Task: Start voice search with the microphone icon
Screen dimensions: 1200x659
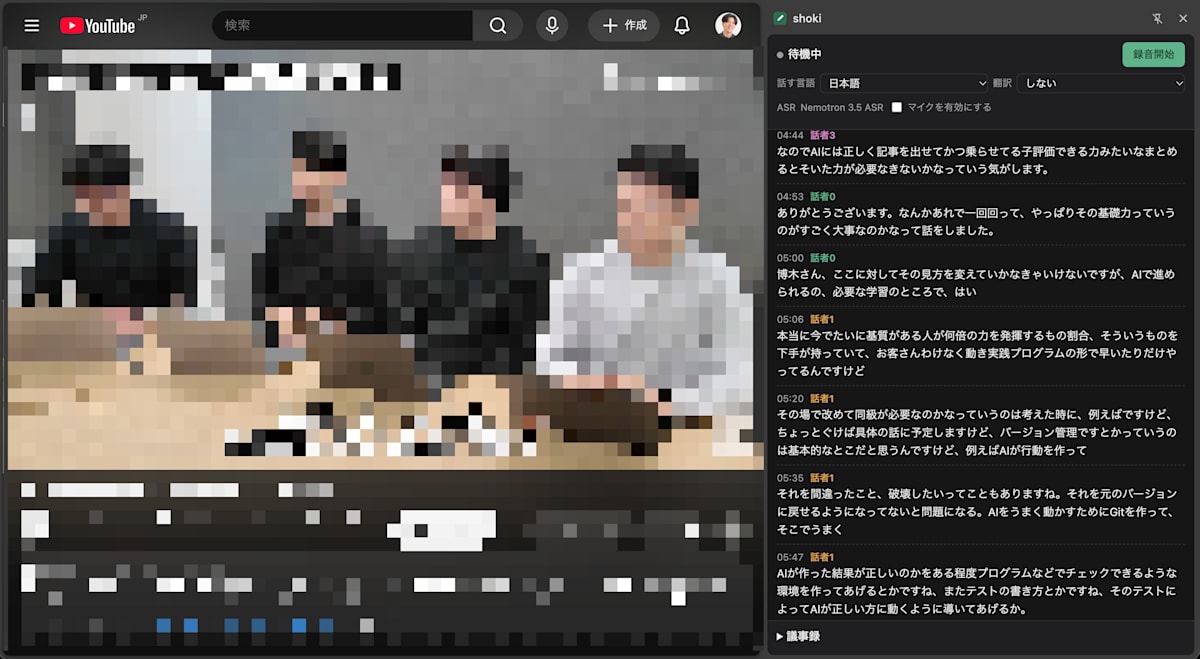Action: coord(551,26)
